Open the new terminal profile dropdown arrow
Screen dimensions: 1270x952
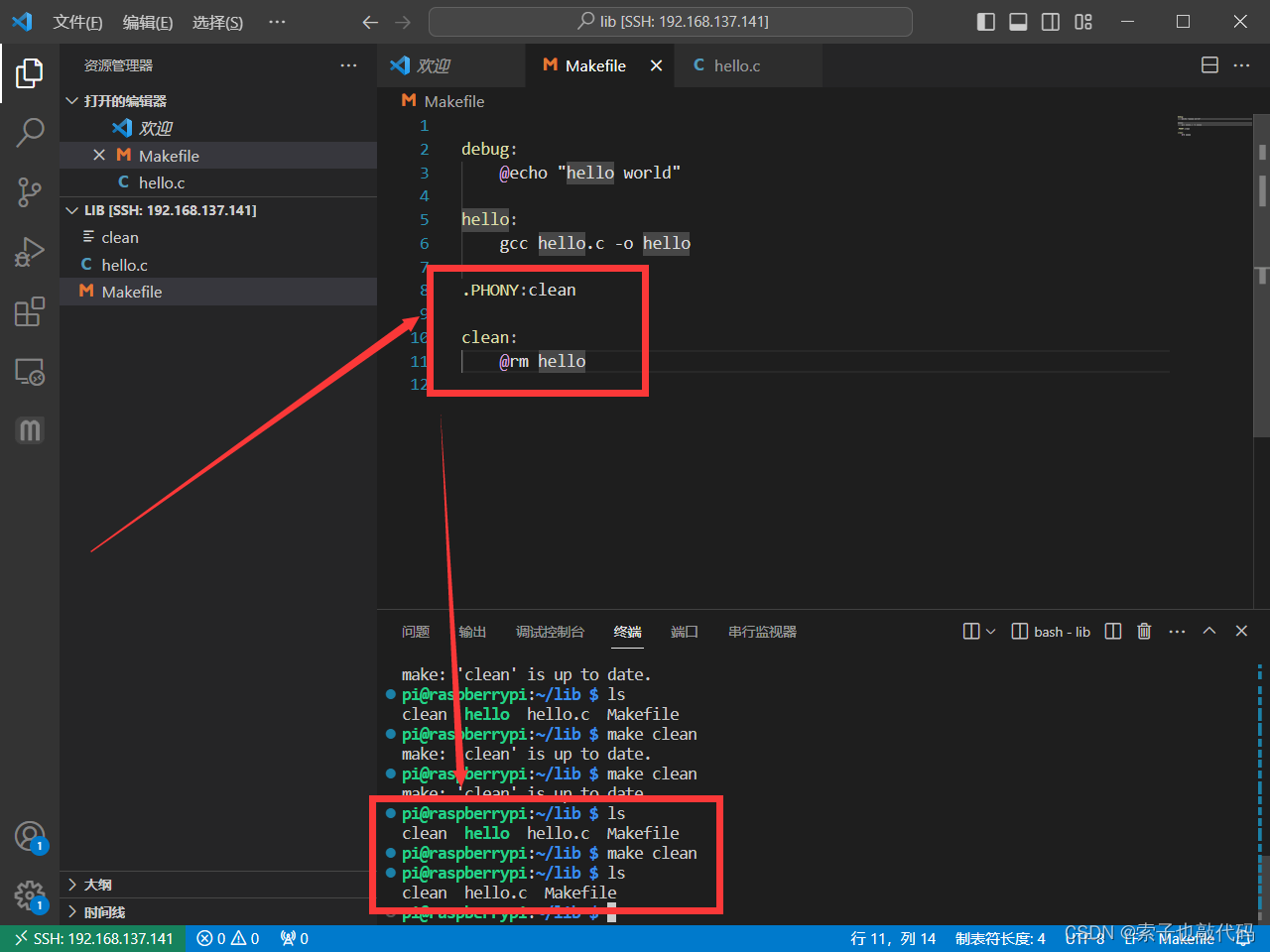pyautogui.click(x=990, y=632)
